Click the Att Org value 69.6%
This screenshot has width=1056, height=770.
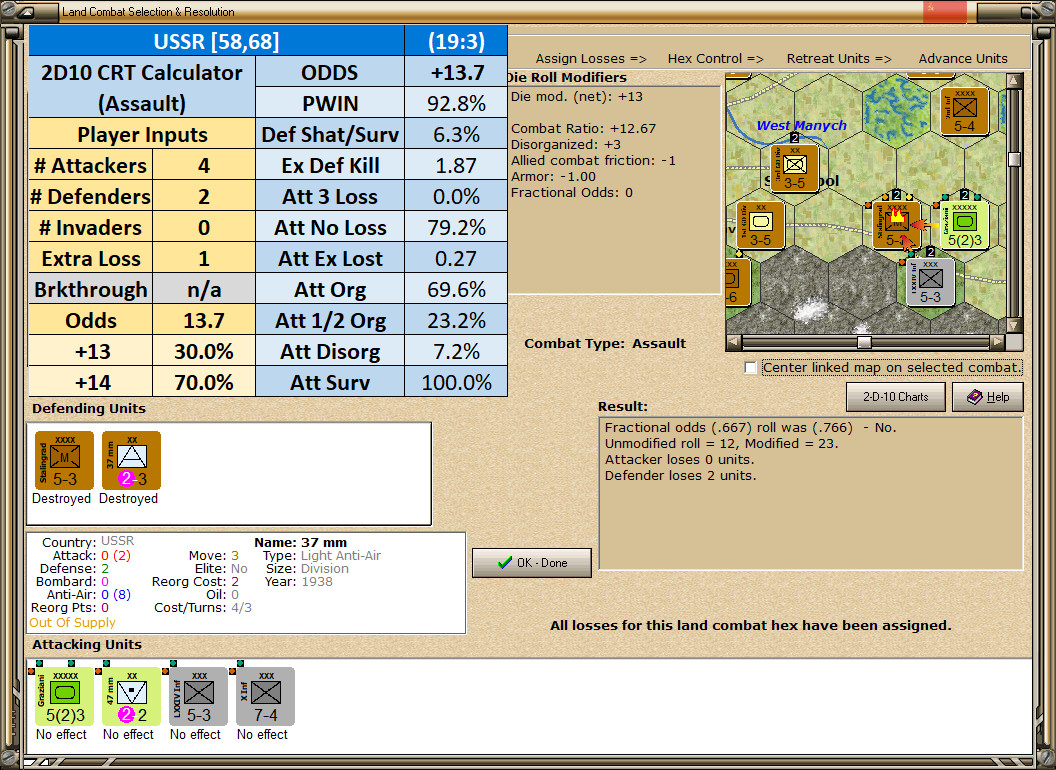point(456,289)
